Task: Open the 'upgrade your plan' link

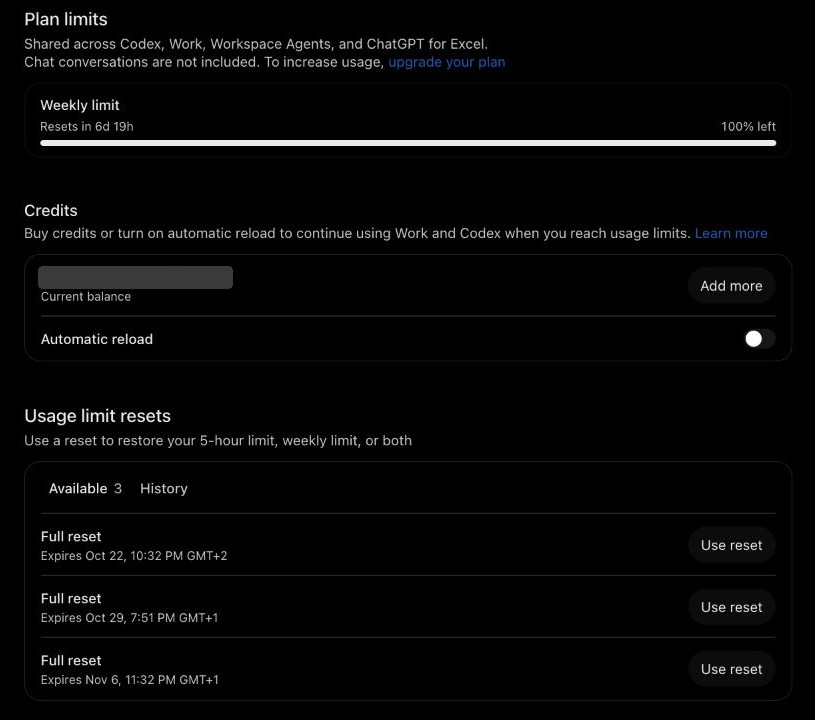Action: click(446, 62)
